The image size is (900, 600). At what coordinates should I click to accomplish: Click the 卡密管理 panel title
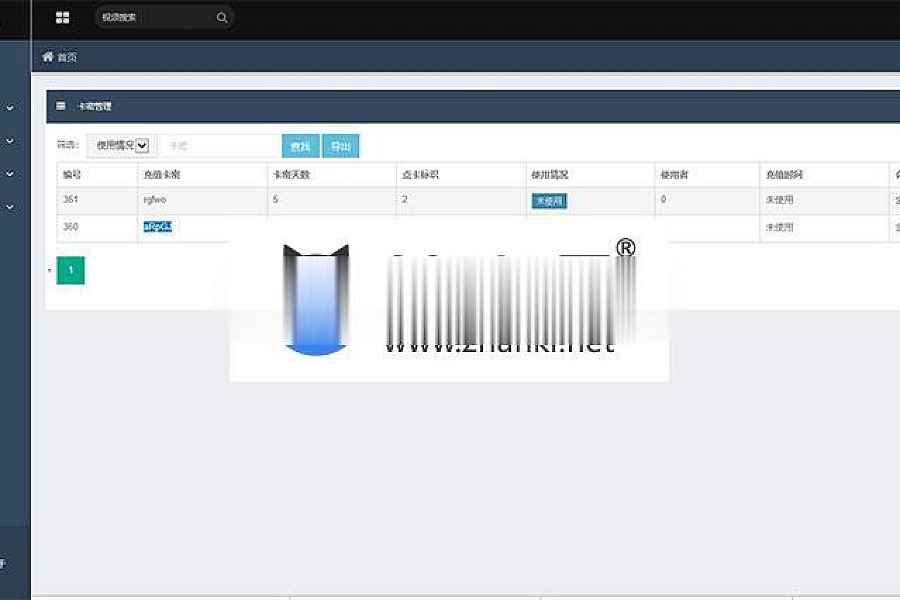(x=95, y=106)
